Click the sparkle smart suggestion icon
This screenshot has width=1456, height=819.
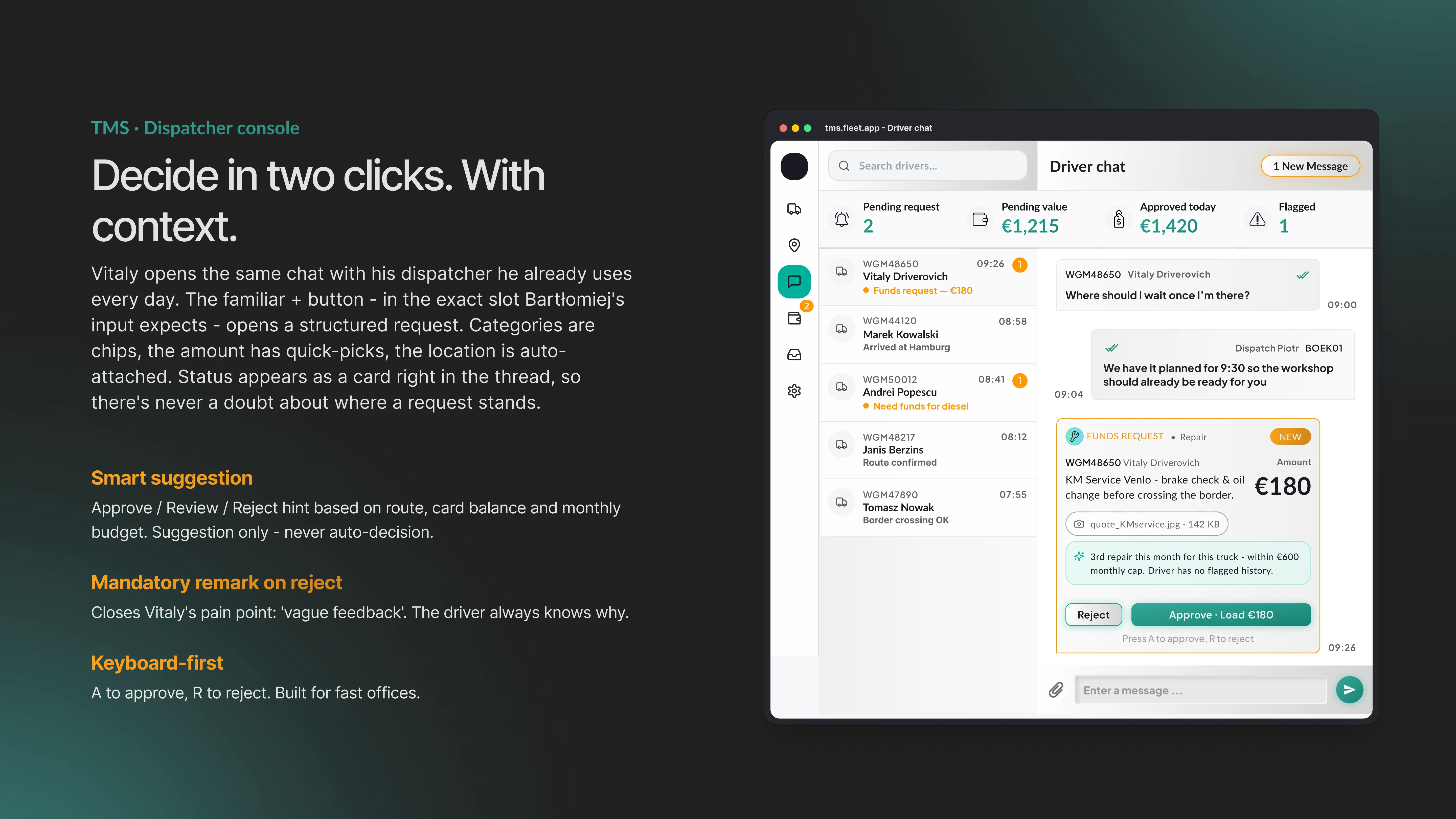(x=1079, y=556)
